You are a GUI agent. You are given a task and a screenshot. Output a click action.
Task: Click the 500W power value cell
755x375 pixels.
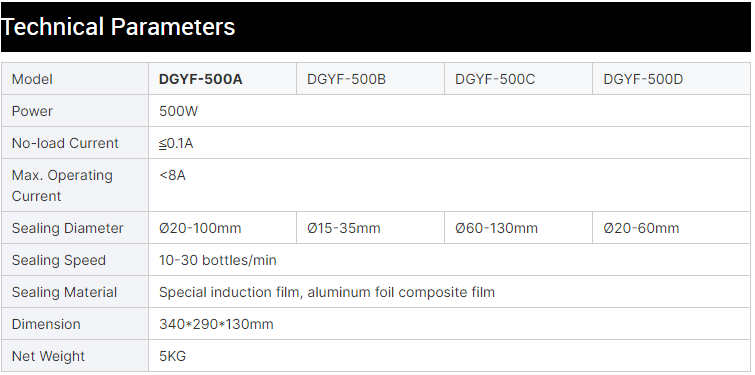click(x=449, y=111)
